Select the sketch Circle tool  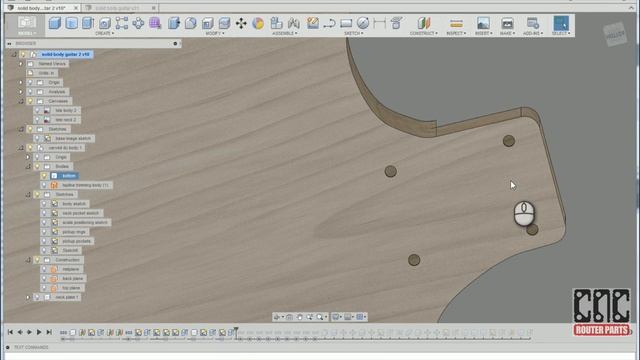[x=363, y=23]
